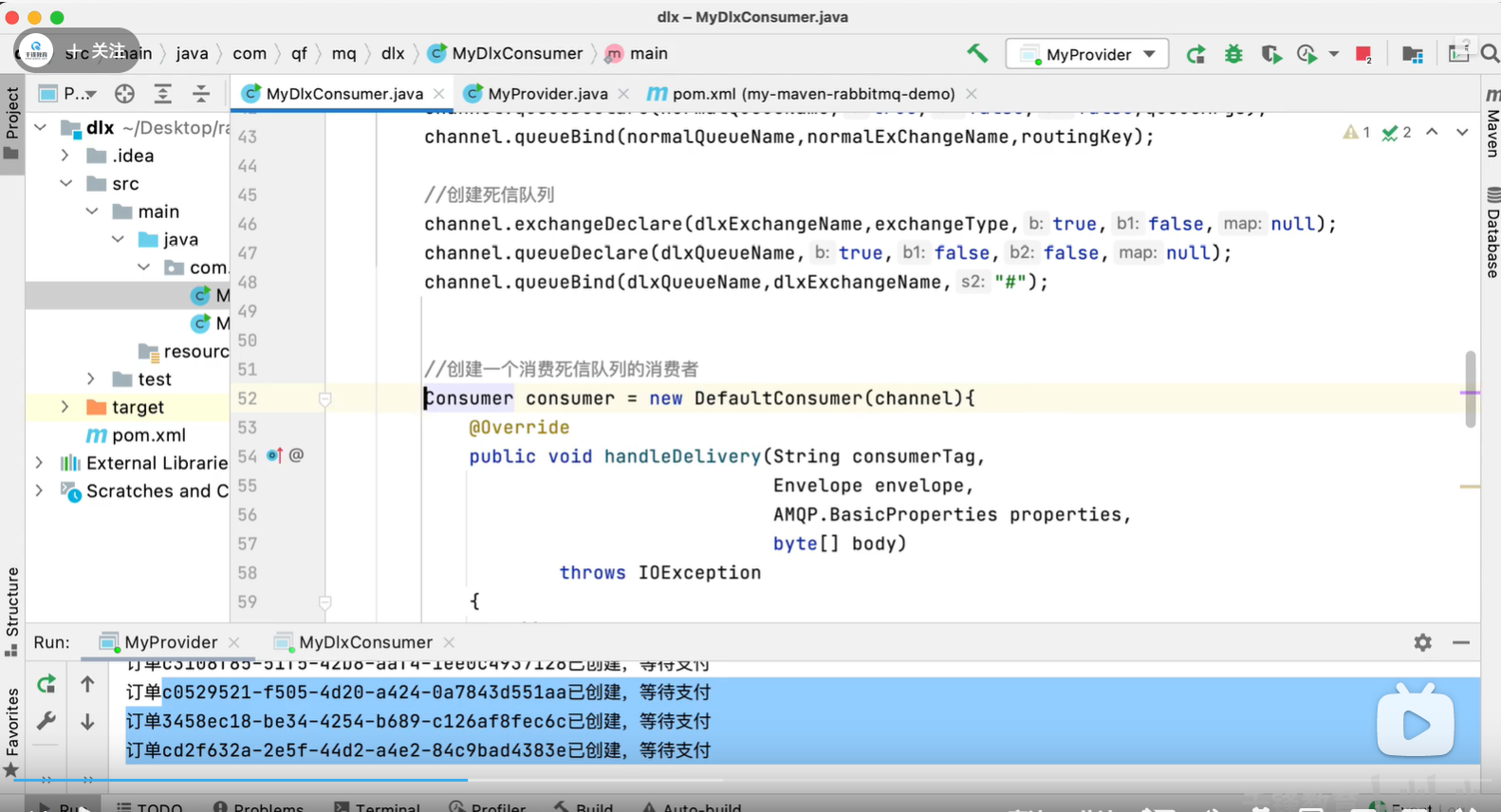Collapse the src folder arrow

pyautogui.click(x=65, y=183)
